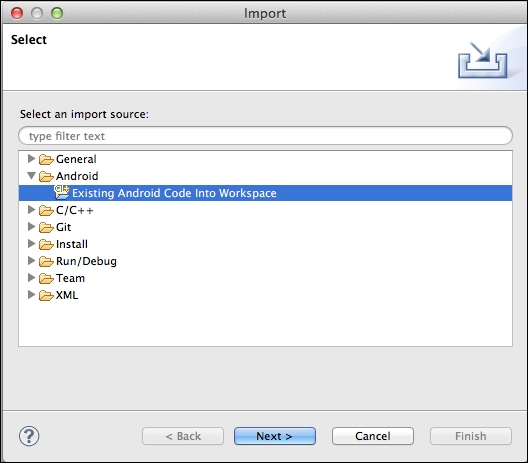
Task: Click the Cancel button
Action: tap(373, 436)
